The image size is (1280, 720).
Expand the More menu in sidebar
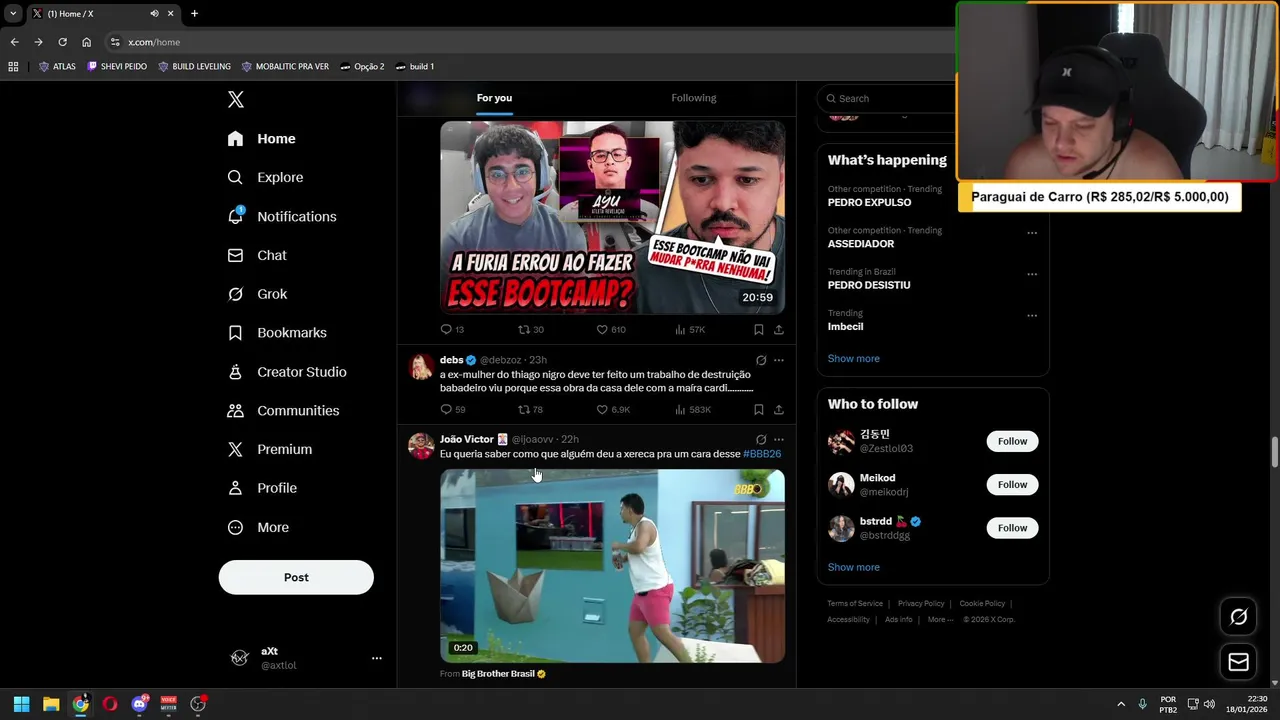tap(258, 527)
